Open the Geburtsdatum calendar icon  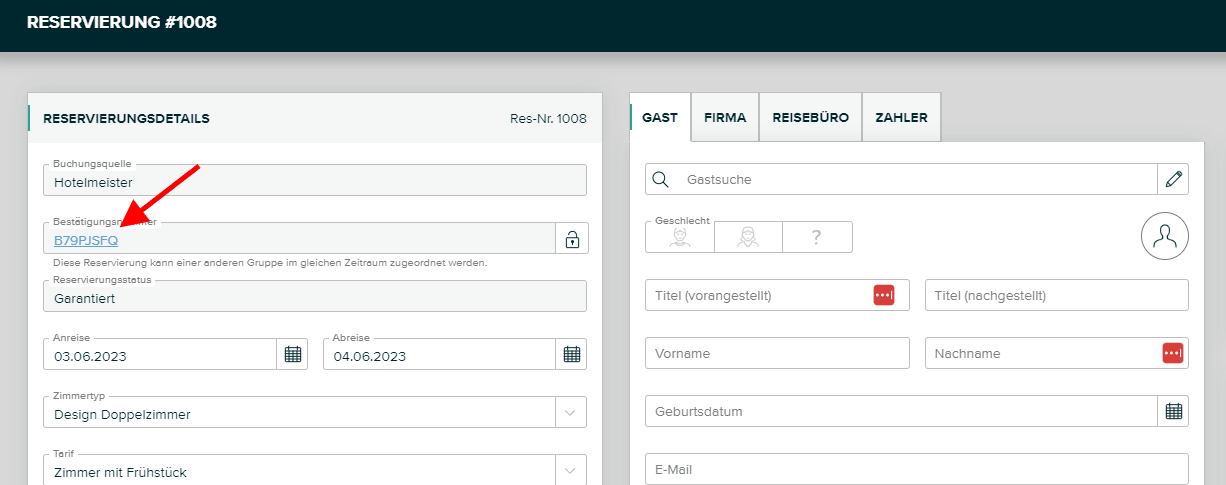[x=1173, y=411]
